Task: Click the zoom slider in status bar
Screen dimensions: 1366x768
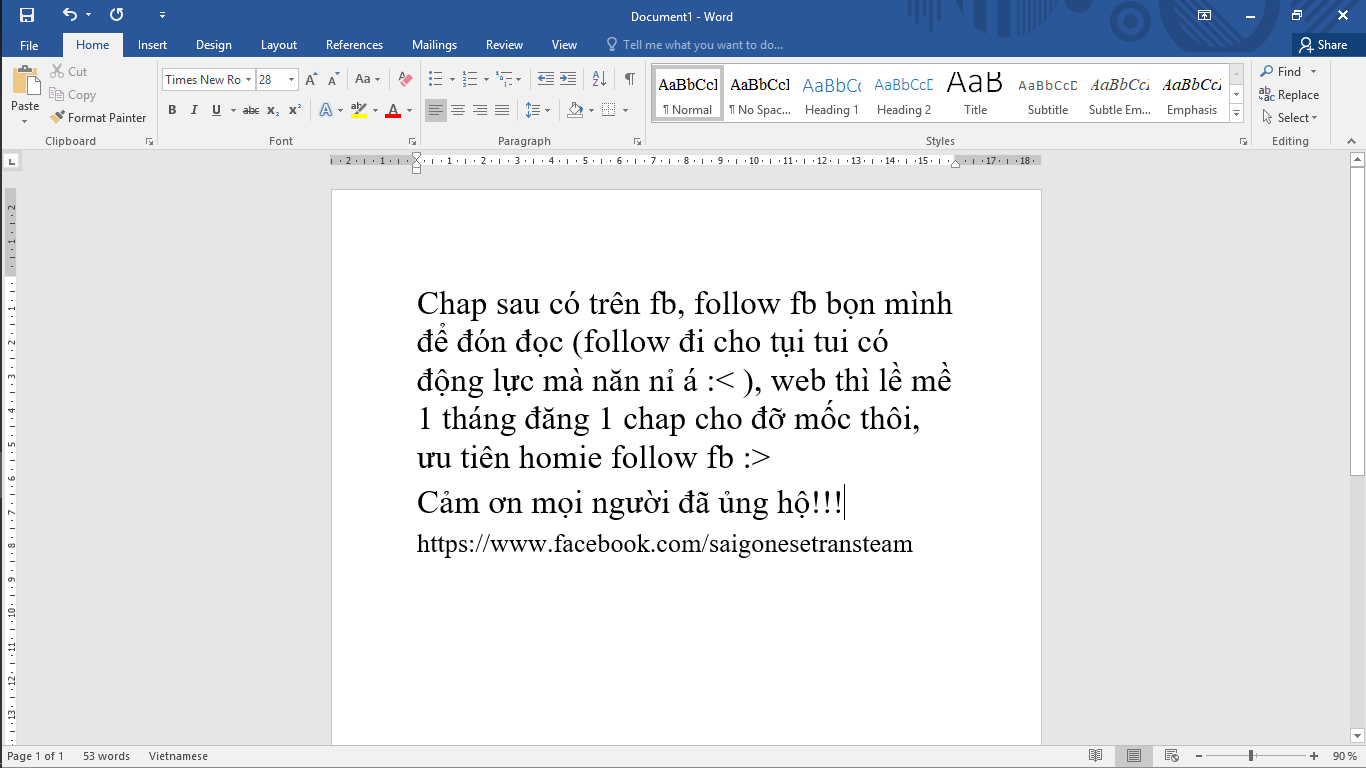Action: point(1250,756)
